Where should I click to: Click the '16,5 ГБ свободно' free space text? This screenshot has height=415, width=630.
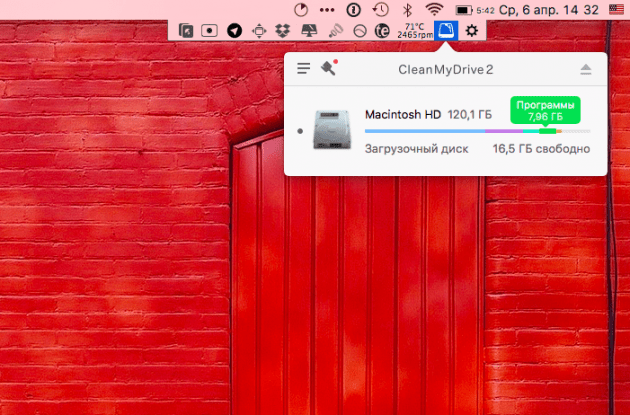click(x=541, y=149)
